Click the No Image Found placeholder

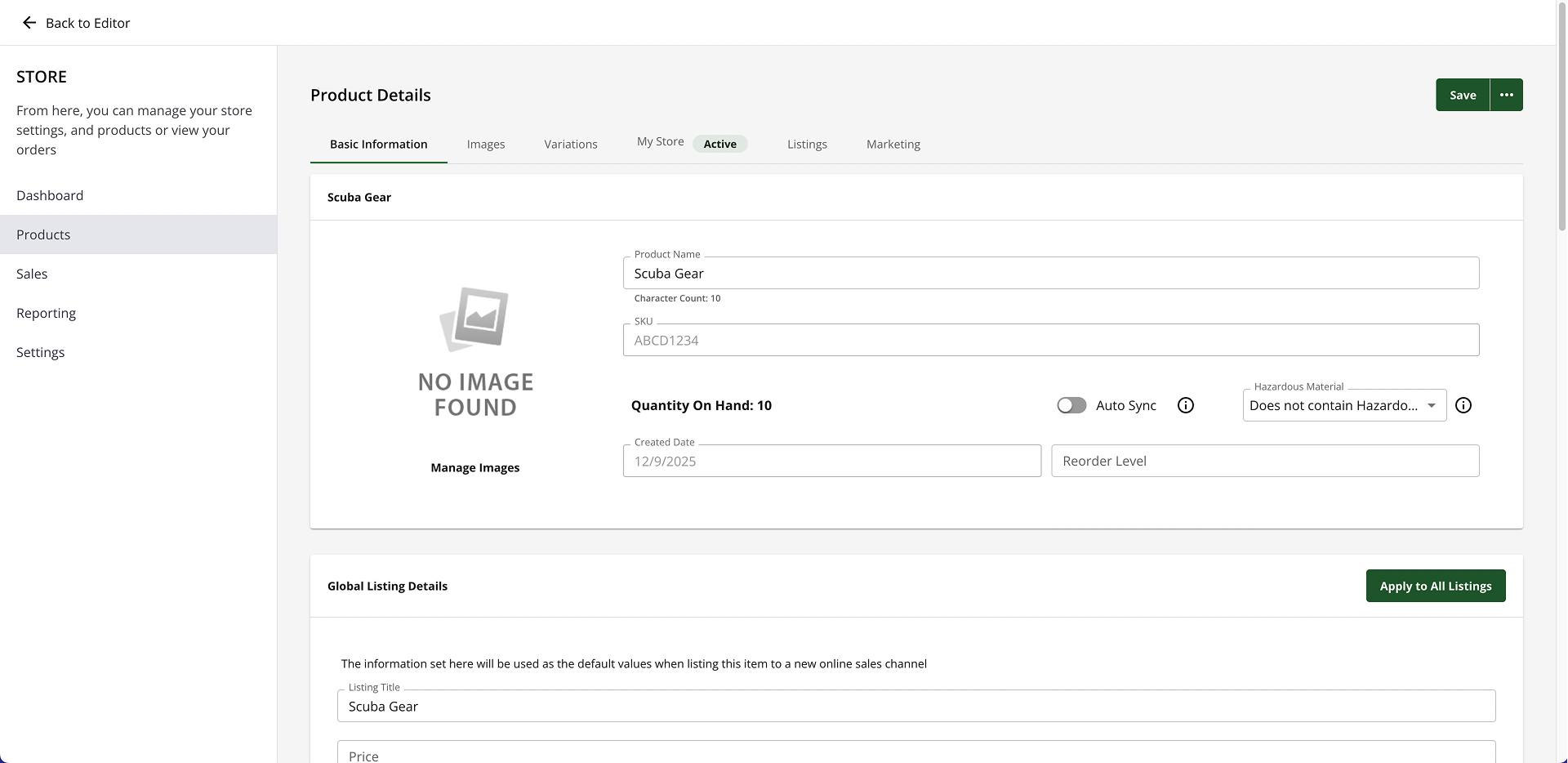coord(474,353)
